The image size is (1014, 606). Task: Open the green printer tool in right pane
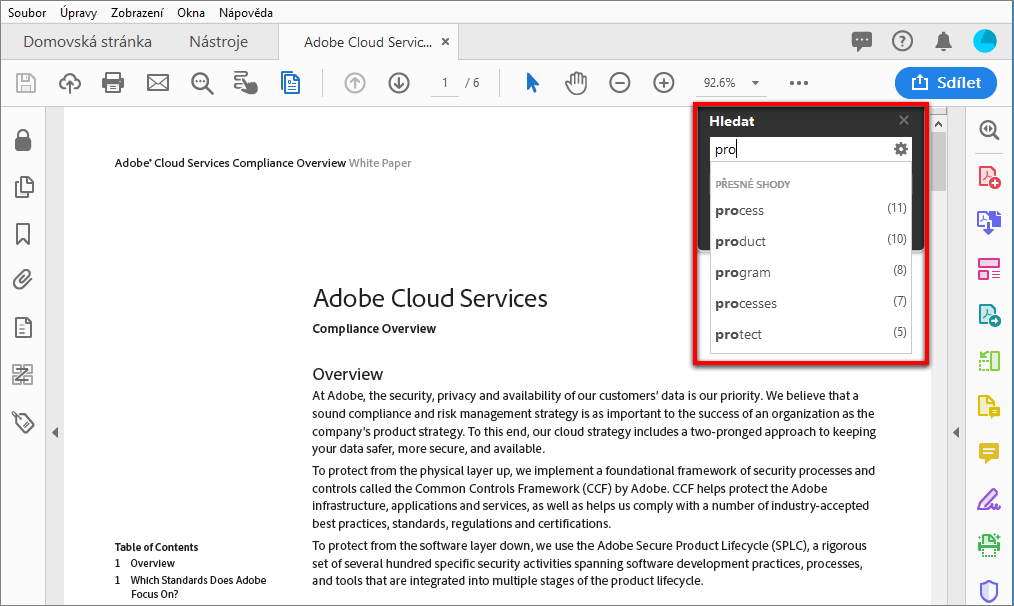coord(989,545)
